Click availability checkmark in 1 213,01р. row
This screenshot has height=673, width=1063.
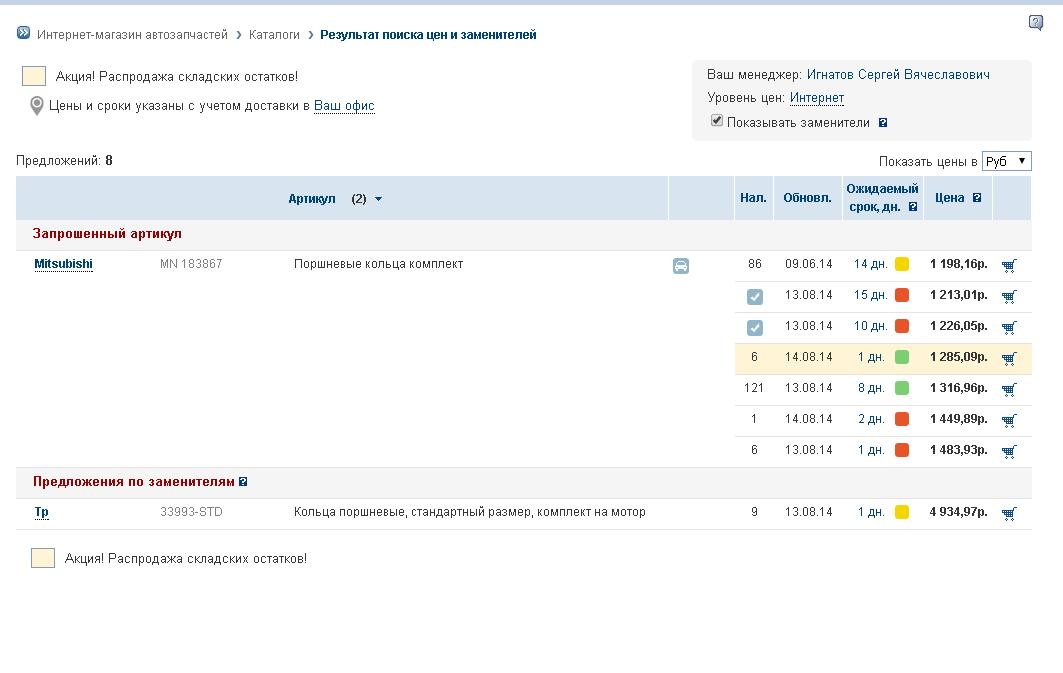(755, 296)
